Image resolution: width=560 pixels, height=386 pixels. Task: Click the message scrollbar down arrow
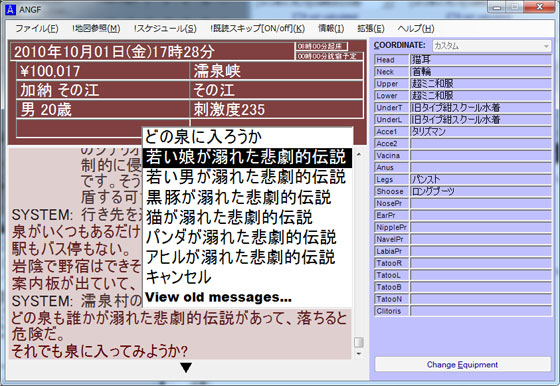pos(359,354)
